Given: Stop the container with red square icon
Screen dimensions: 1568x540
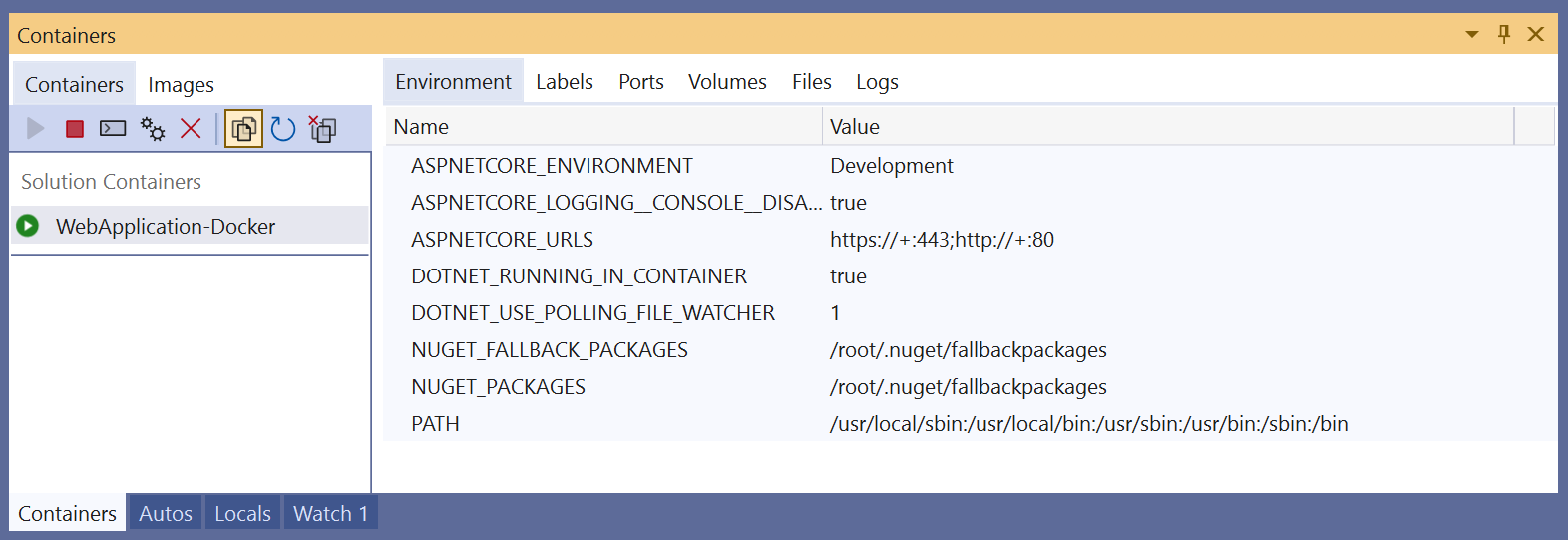Looking at the screenshot, I should [x=74, y=129].
